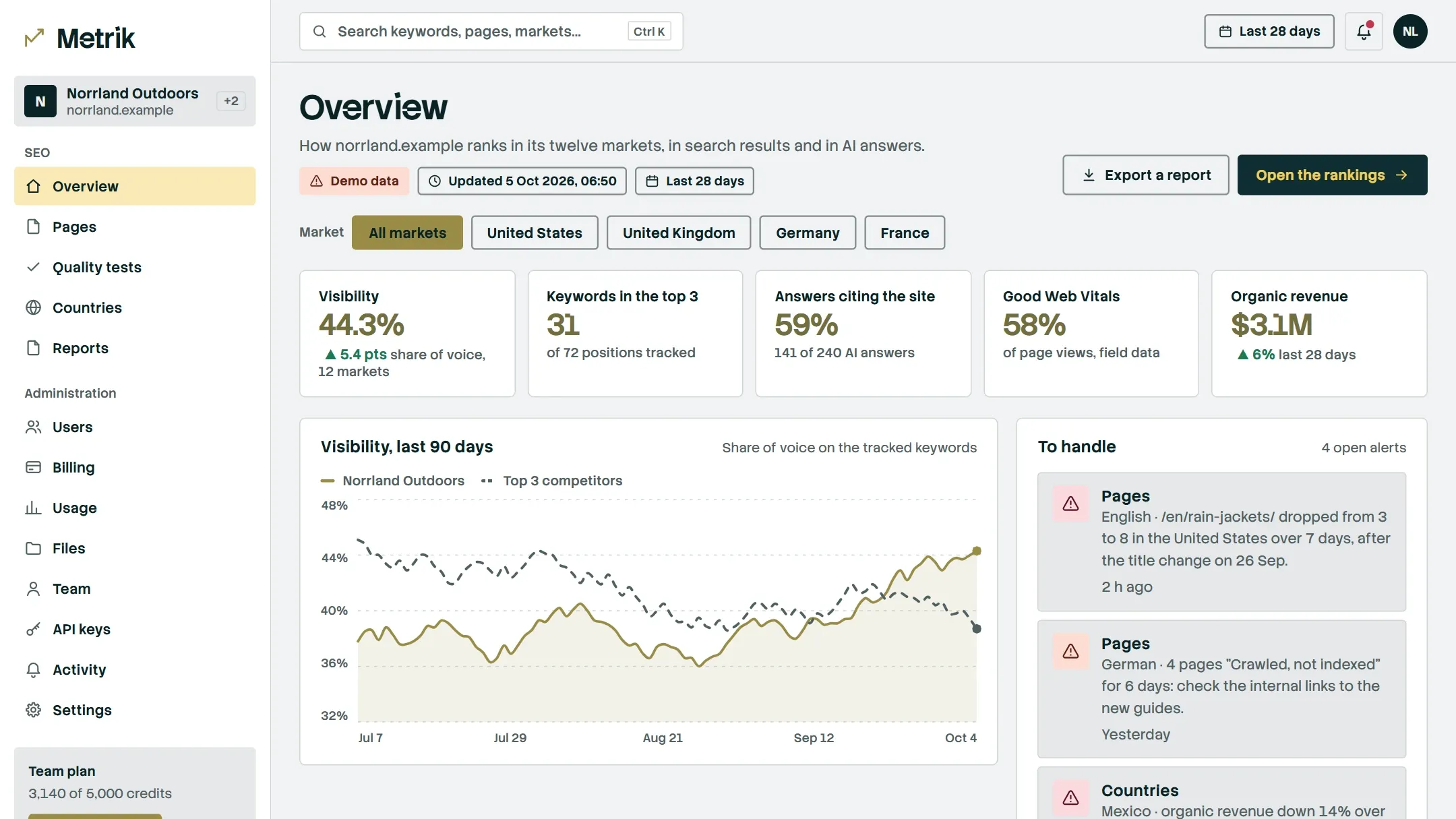This screenshot has height=819, width=1456.
Task: Click Export a report button
Action: point(1145,175)
